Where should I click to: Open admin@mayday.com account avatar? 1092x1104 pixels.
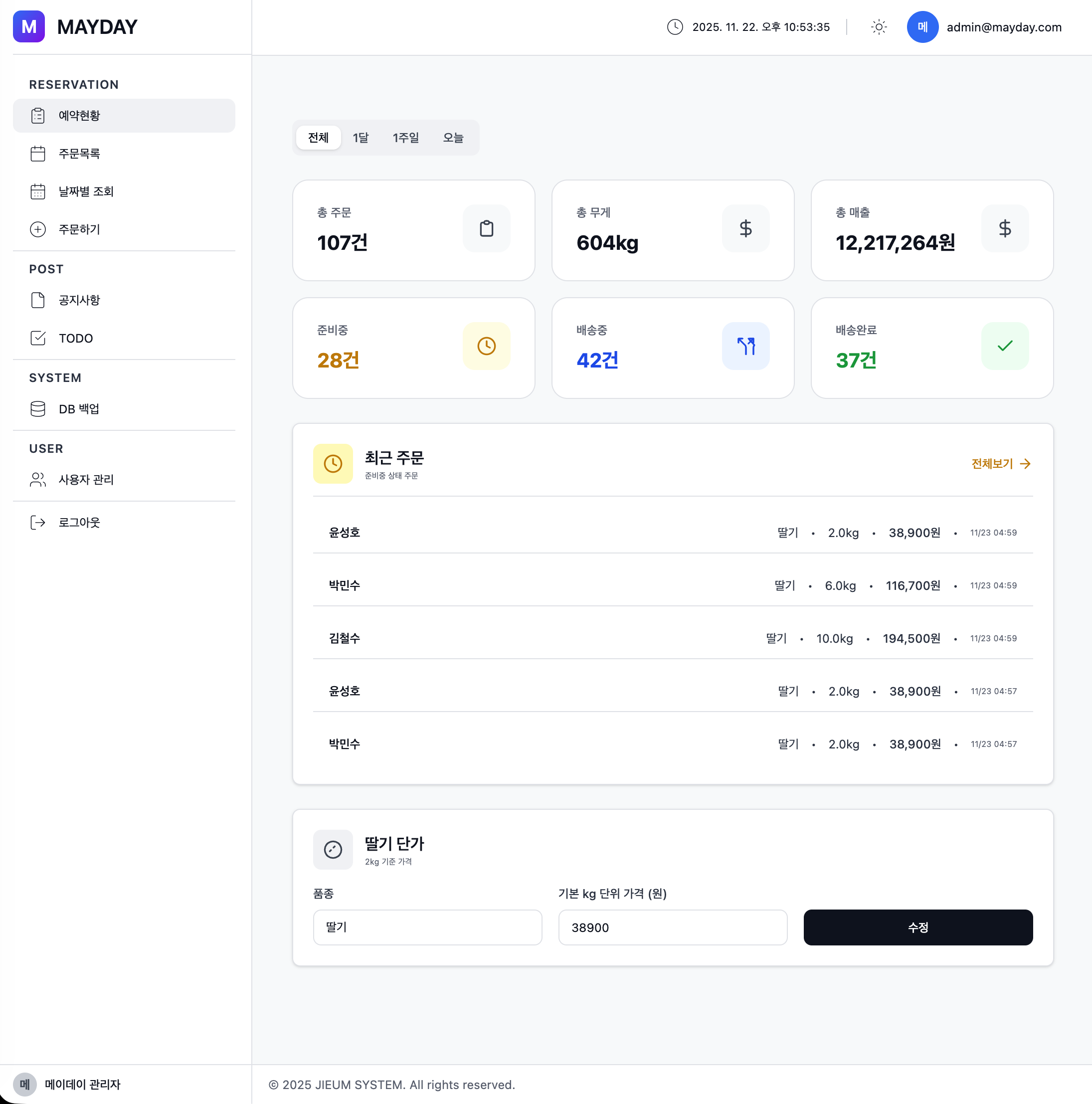922,27
